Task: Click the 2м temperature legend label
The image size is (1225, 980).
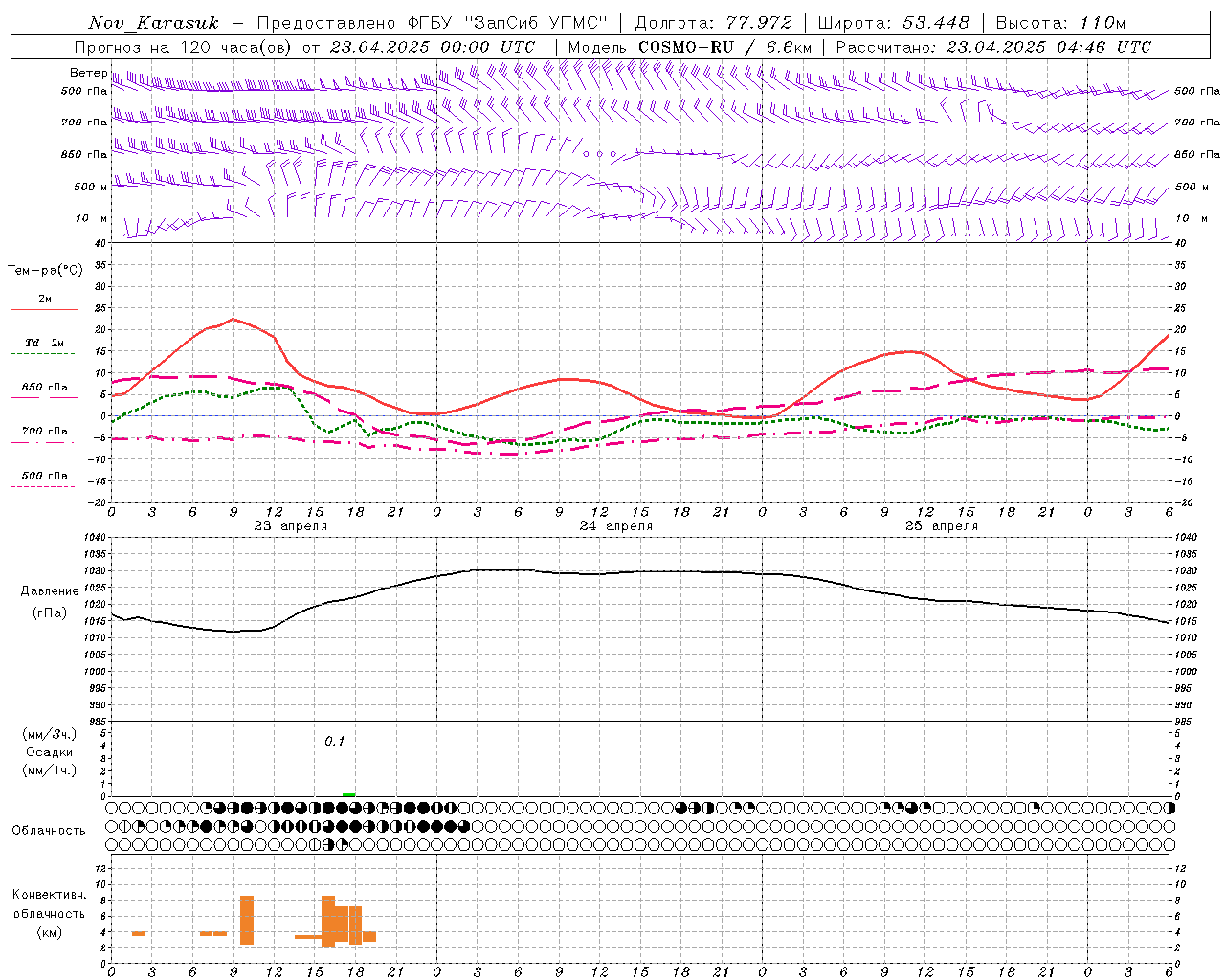Action: click(x=44, y=299)
